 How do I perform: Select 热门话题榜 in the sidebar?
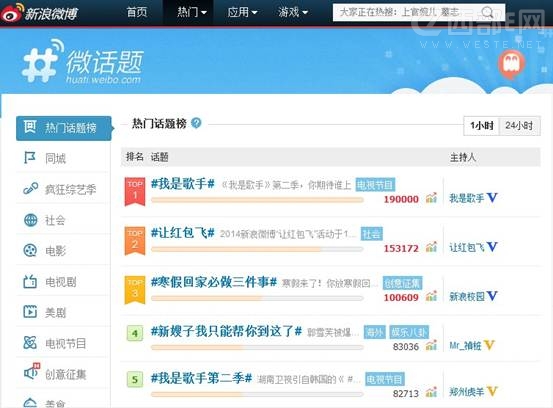64,128
